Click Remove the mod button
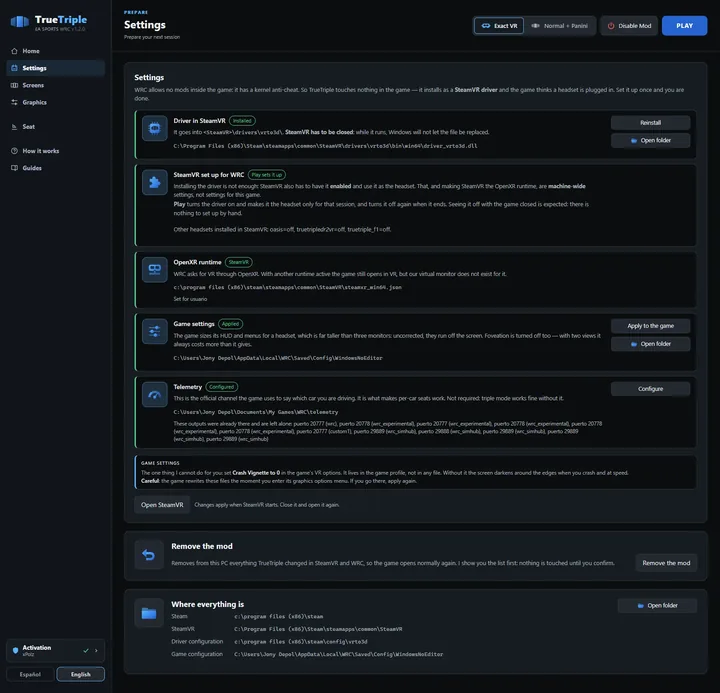Viewport: 720px width, 693px height. [666, 563]
